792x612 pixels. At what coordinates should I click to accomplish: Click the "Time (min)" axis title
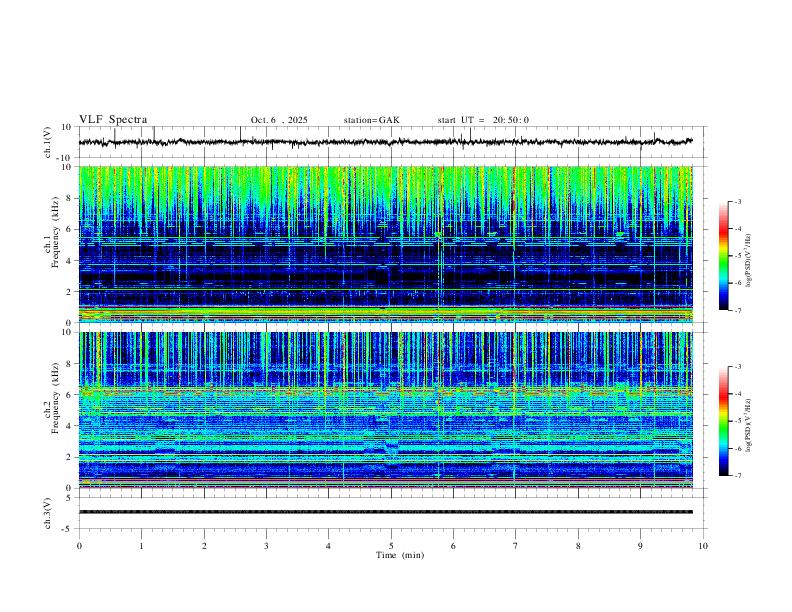pos(400,555)
